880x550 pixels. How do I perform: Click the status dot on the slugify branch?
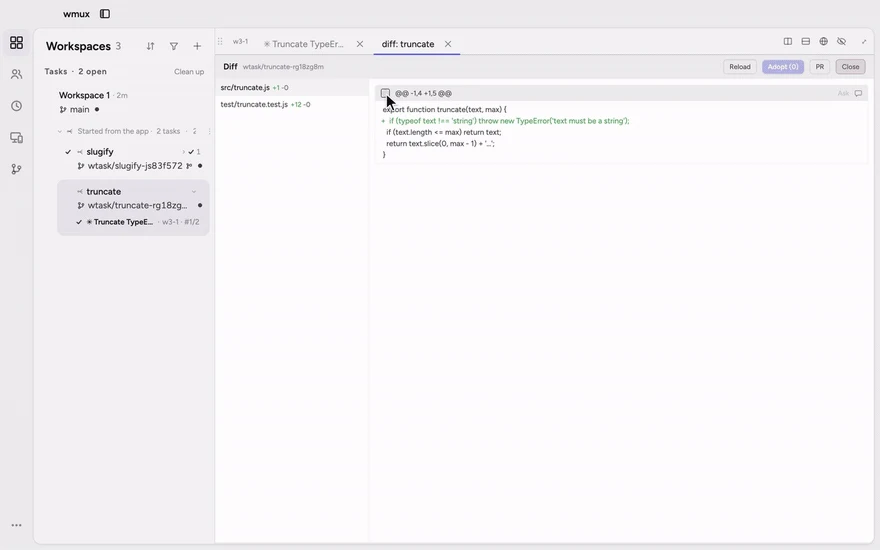click(200, 166)
